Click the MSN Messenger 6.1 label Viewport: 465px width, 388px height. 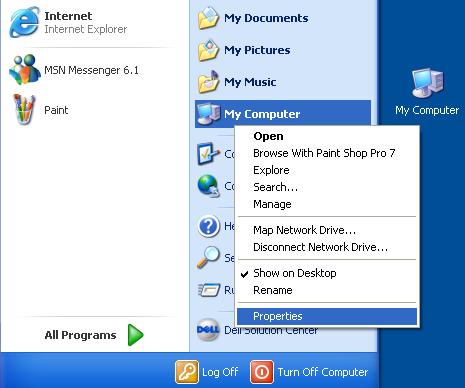pyautogui.click(x=91, y=70)
